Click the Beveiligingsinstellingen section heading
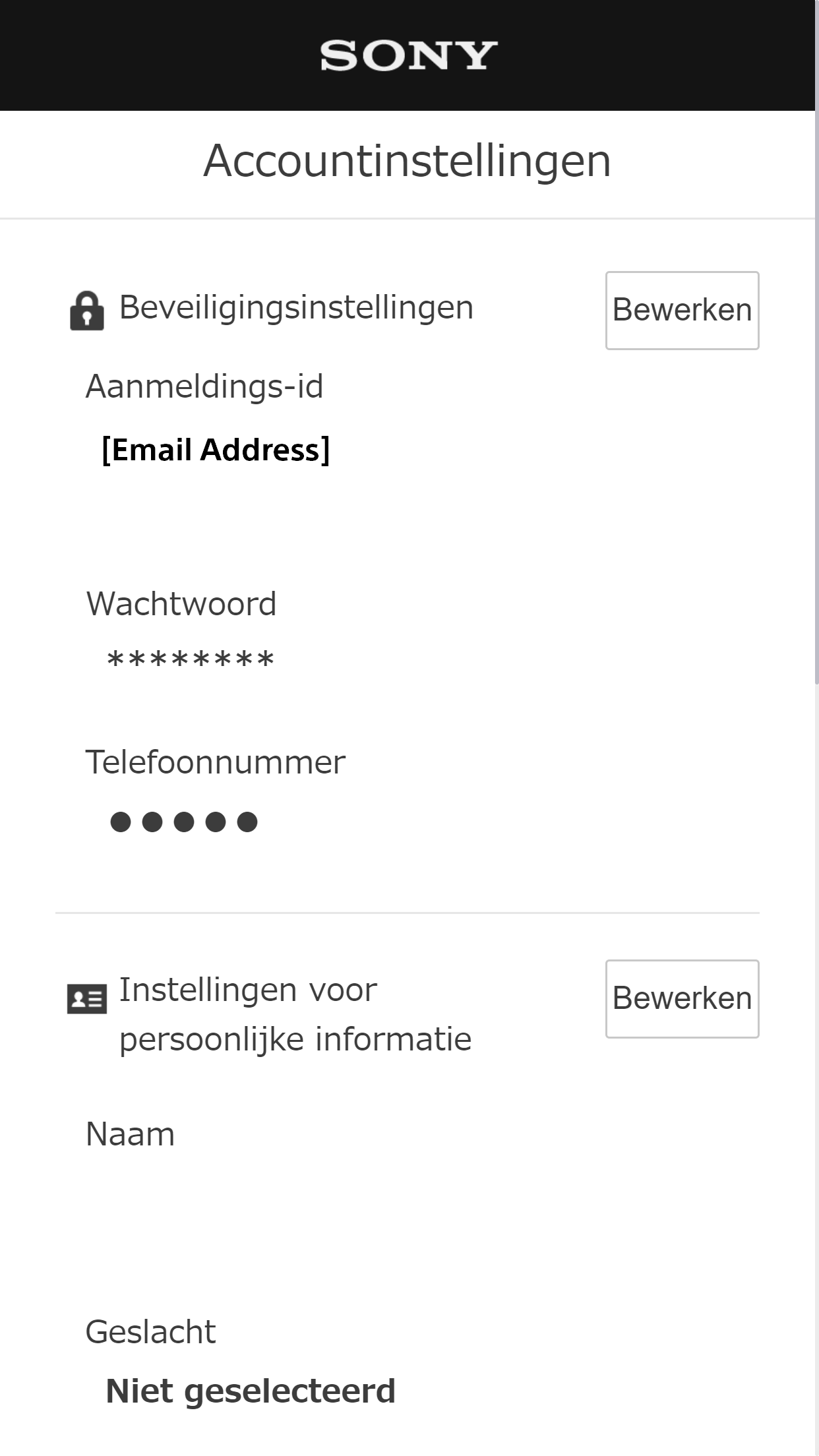This screenshot has height=1456, width=819. (x=296, y=307)
